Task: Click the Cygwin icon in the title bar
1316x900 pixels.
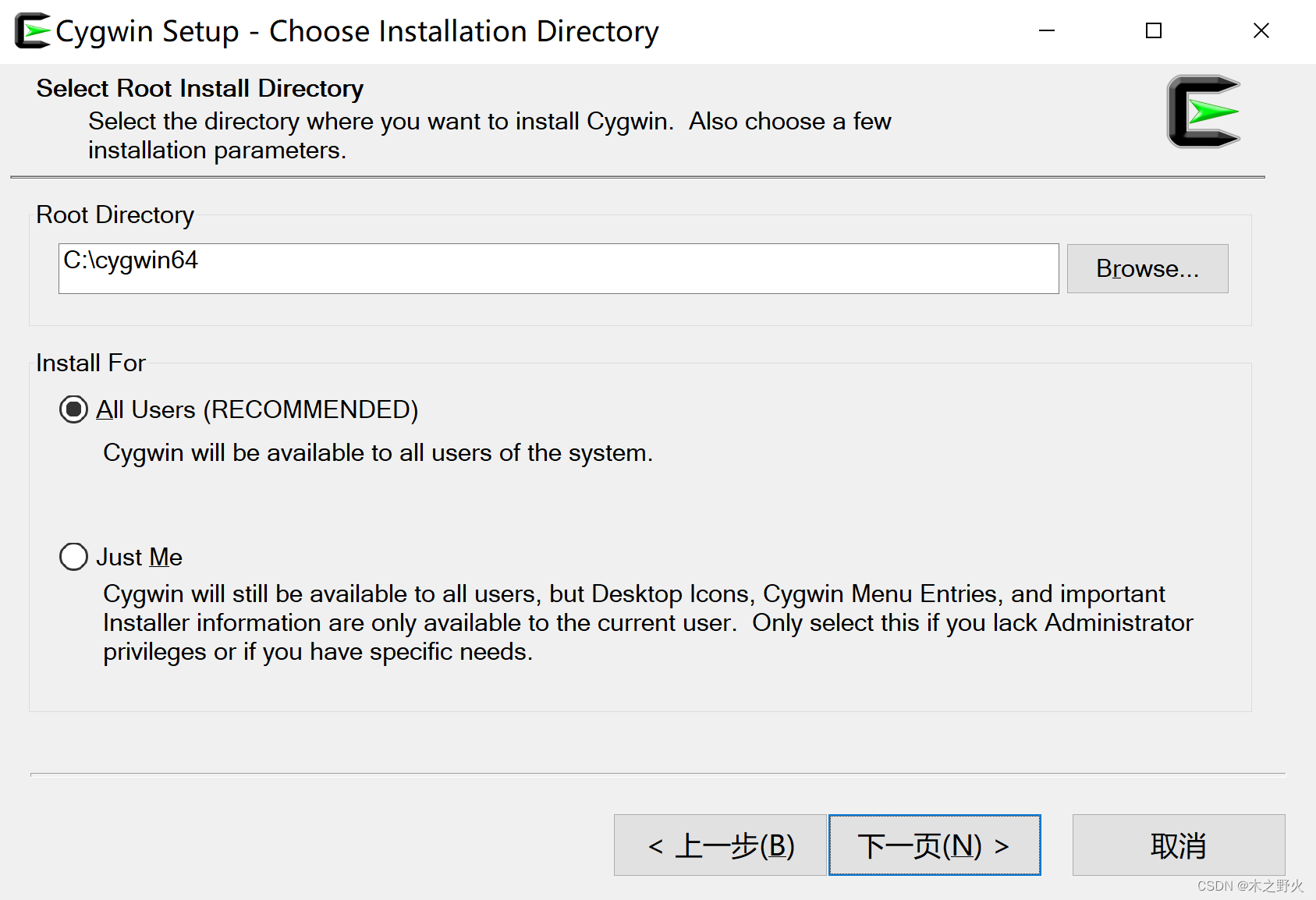Action: click(33, 31)
